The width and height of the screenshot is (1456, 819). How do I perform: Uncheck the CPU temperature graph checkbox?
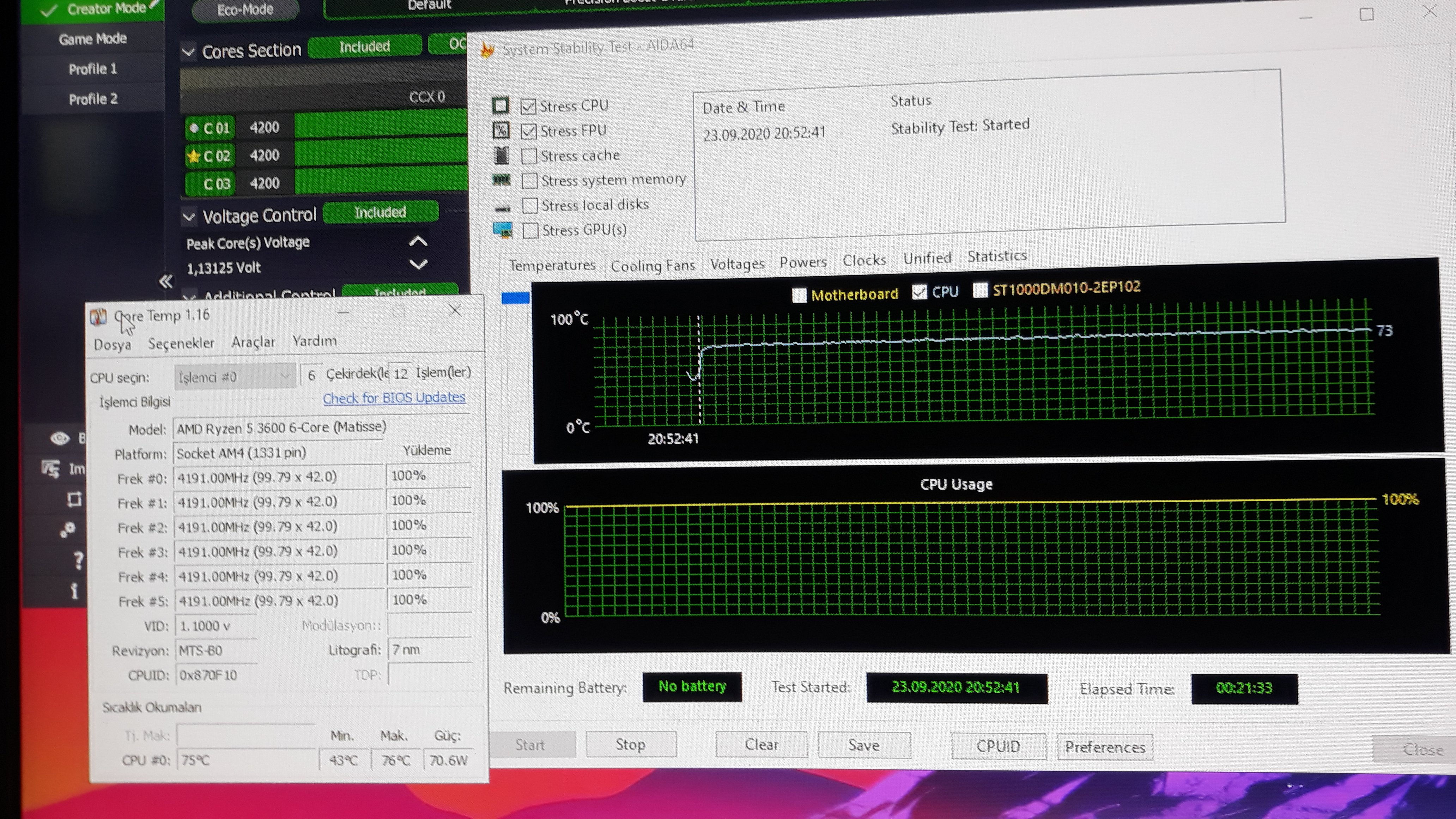click(x=920, y=292)
